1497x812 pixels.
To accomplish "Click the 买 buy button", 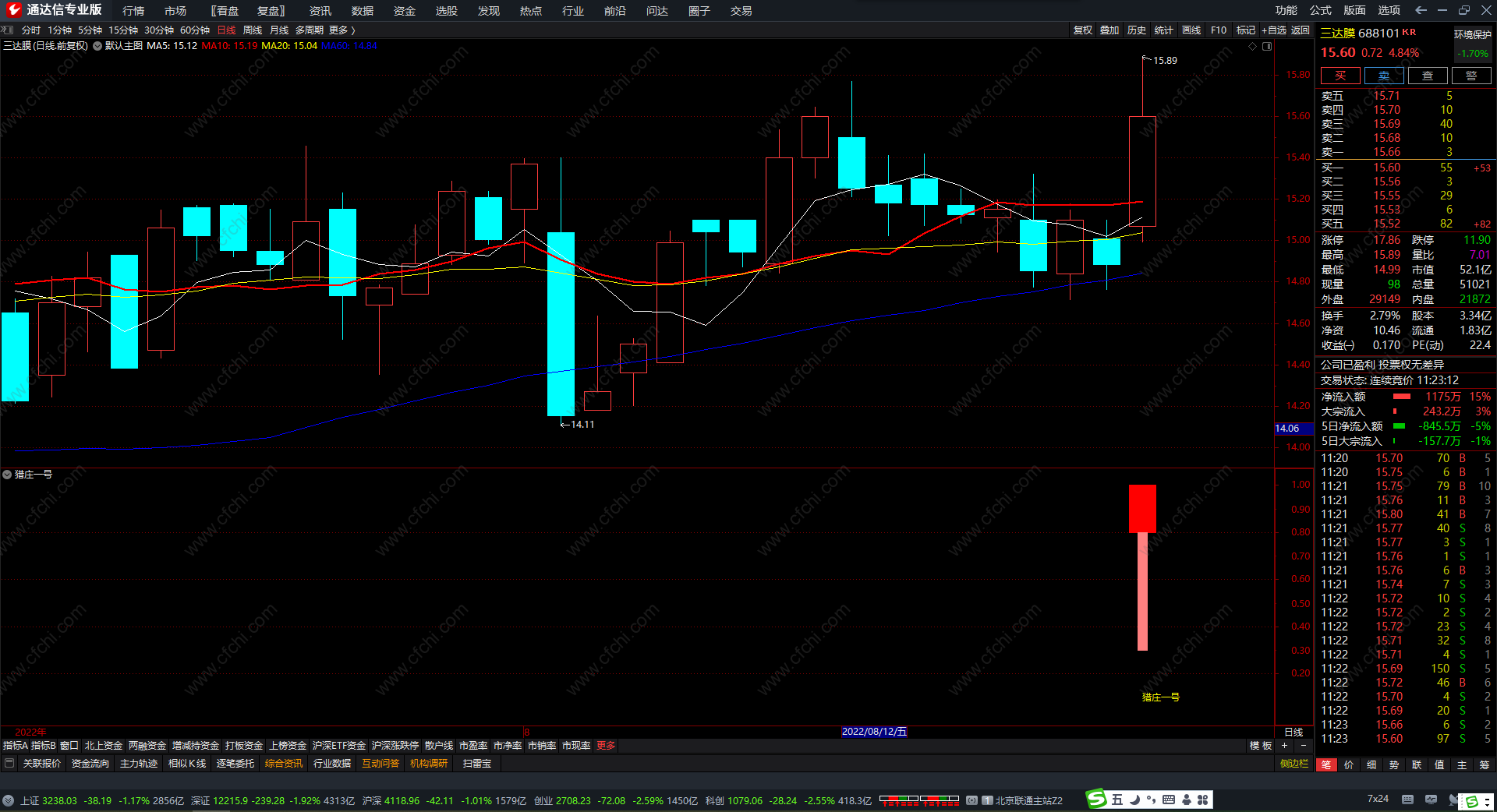I will click(1340, 76).
